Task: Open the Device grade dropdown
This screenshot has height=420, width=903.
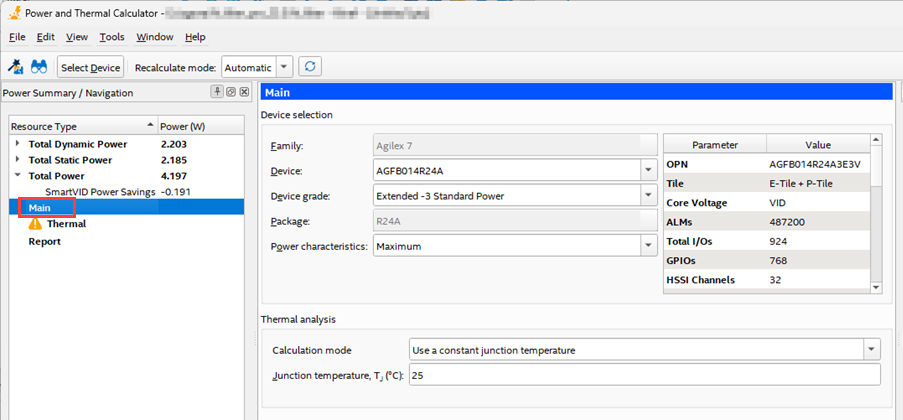Action: point(648,196)
